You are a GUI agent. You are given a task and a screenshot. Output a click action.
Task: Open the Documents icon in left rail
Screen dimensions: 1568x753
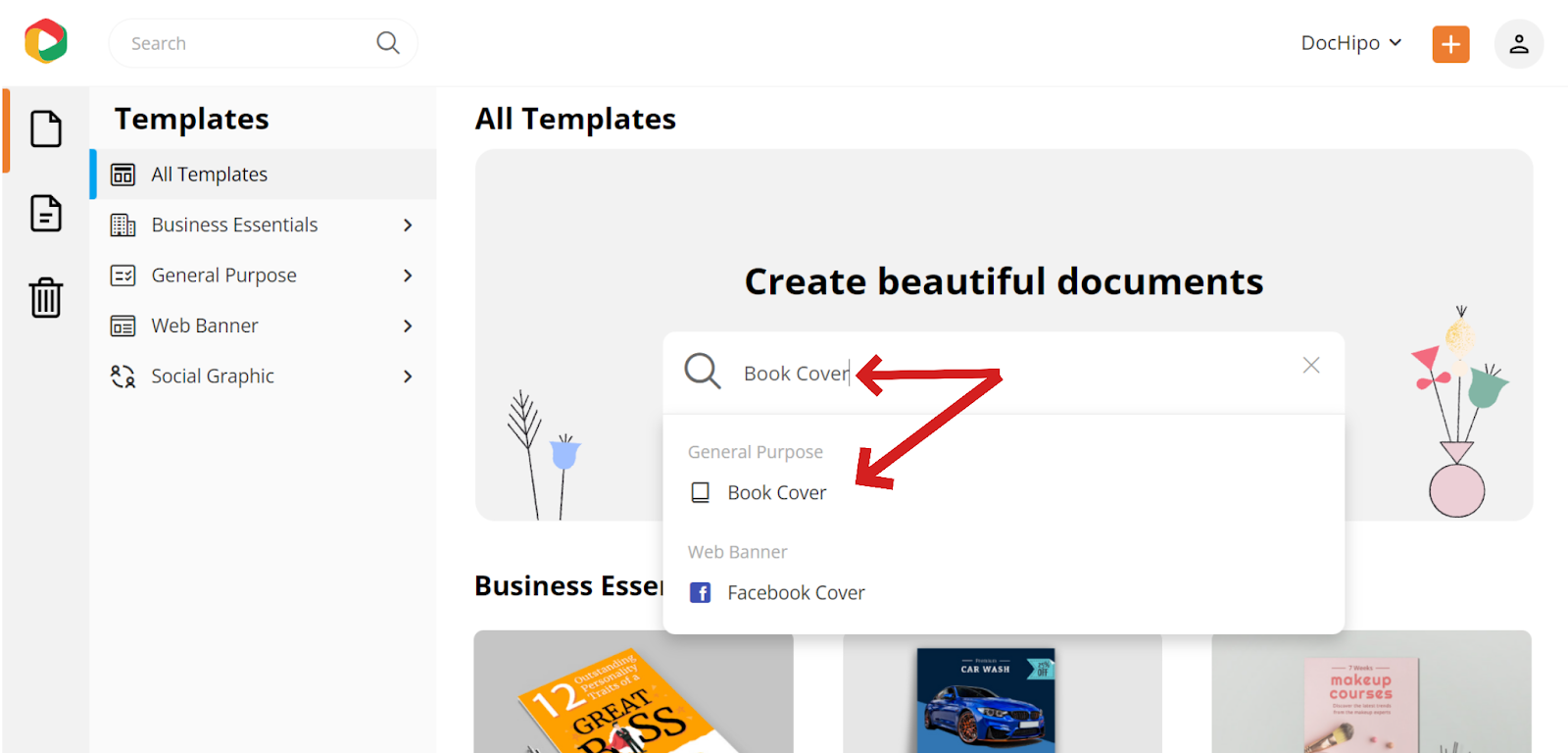(x=46, y=213)
